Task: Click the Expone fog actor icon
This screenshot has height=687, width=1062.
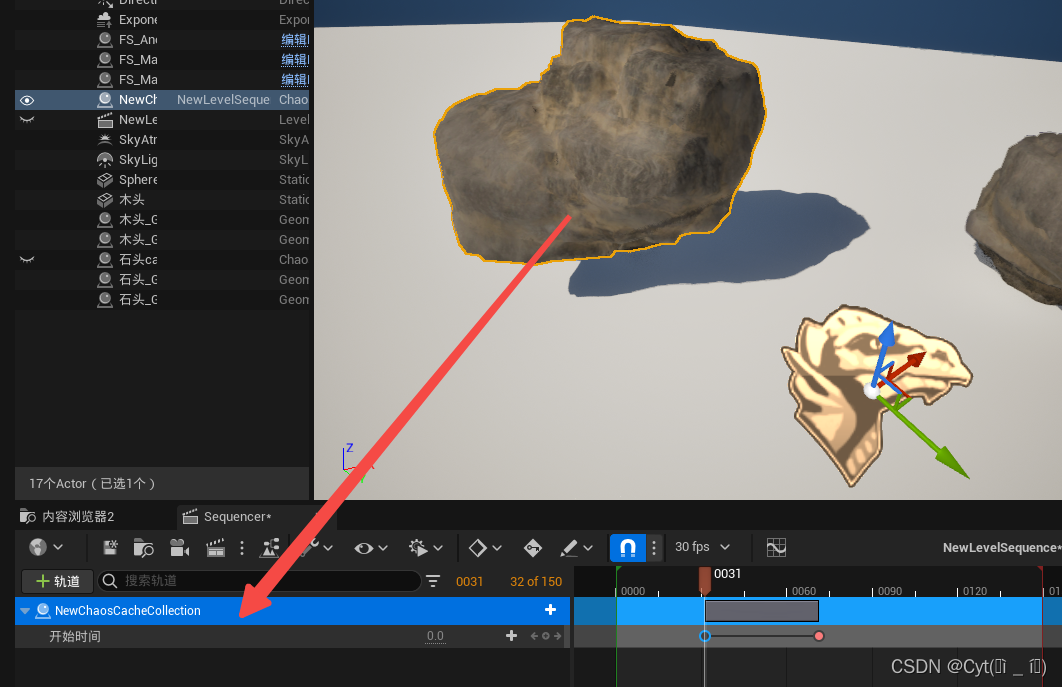Action: [x=104, y=20]
